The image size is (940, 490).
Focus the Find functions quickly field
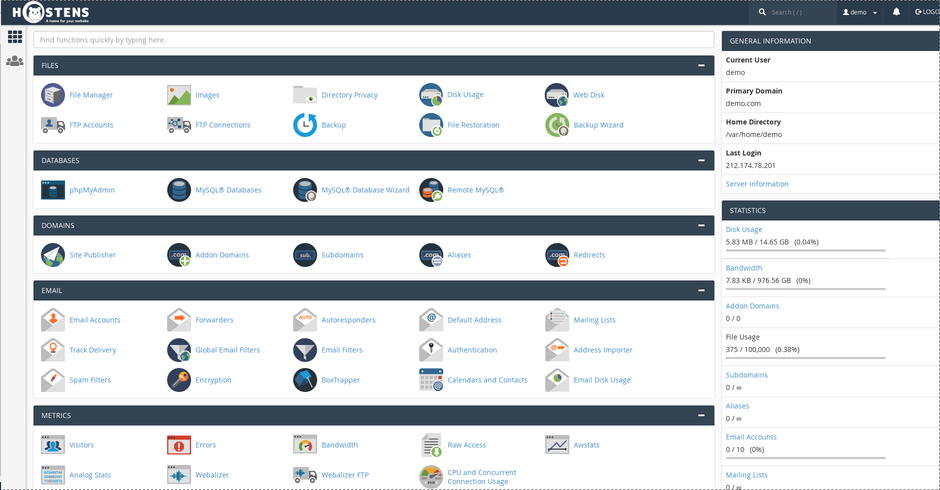click(373, 40)
